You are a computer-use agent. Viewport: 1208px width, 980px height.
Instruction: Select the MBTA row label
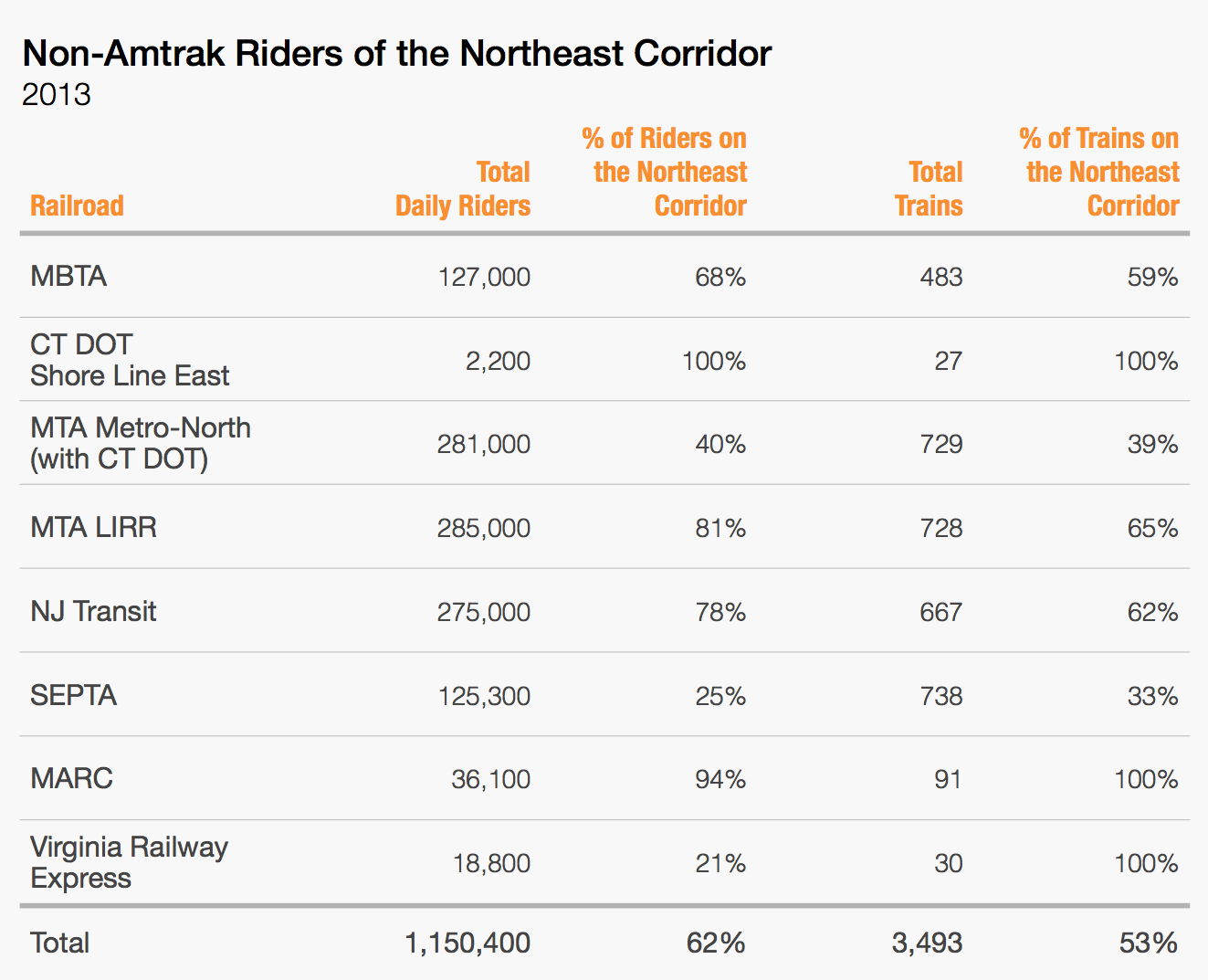68,276
